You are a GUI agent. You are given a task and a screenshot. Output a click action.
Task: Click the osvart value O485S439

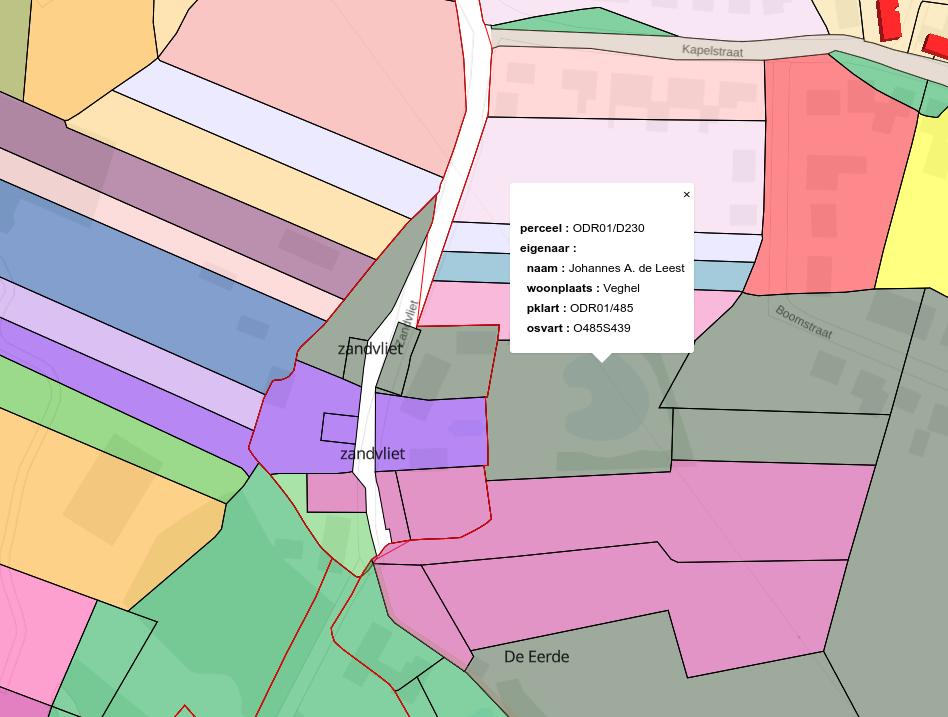pyautogui.click(x=601, y=328)
